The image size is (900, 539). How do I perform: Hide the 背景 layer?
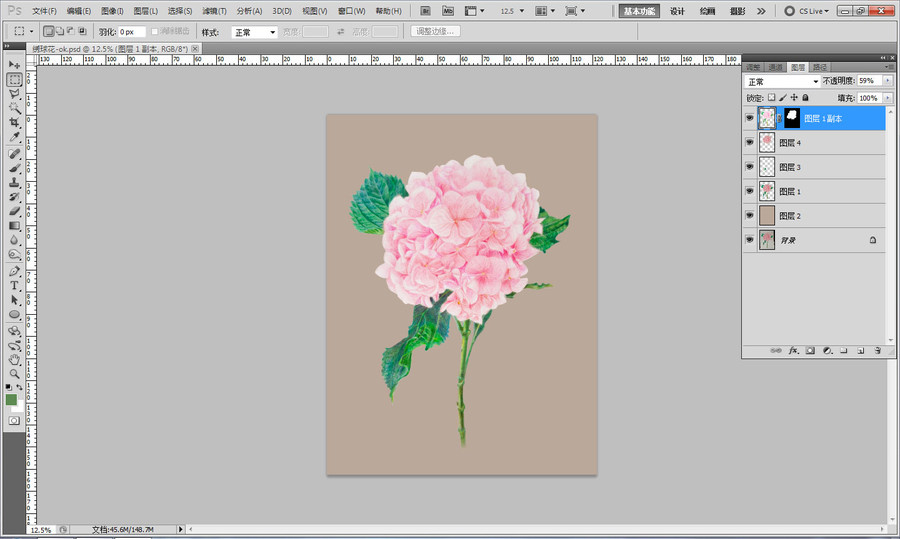pos(750,240)
